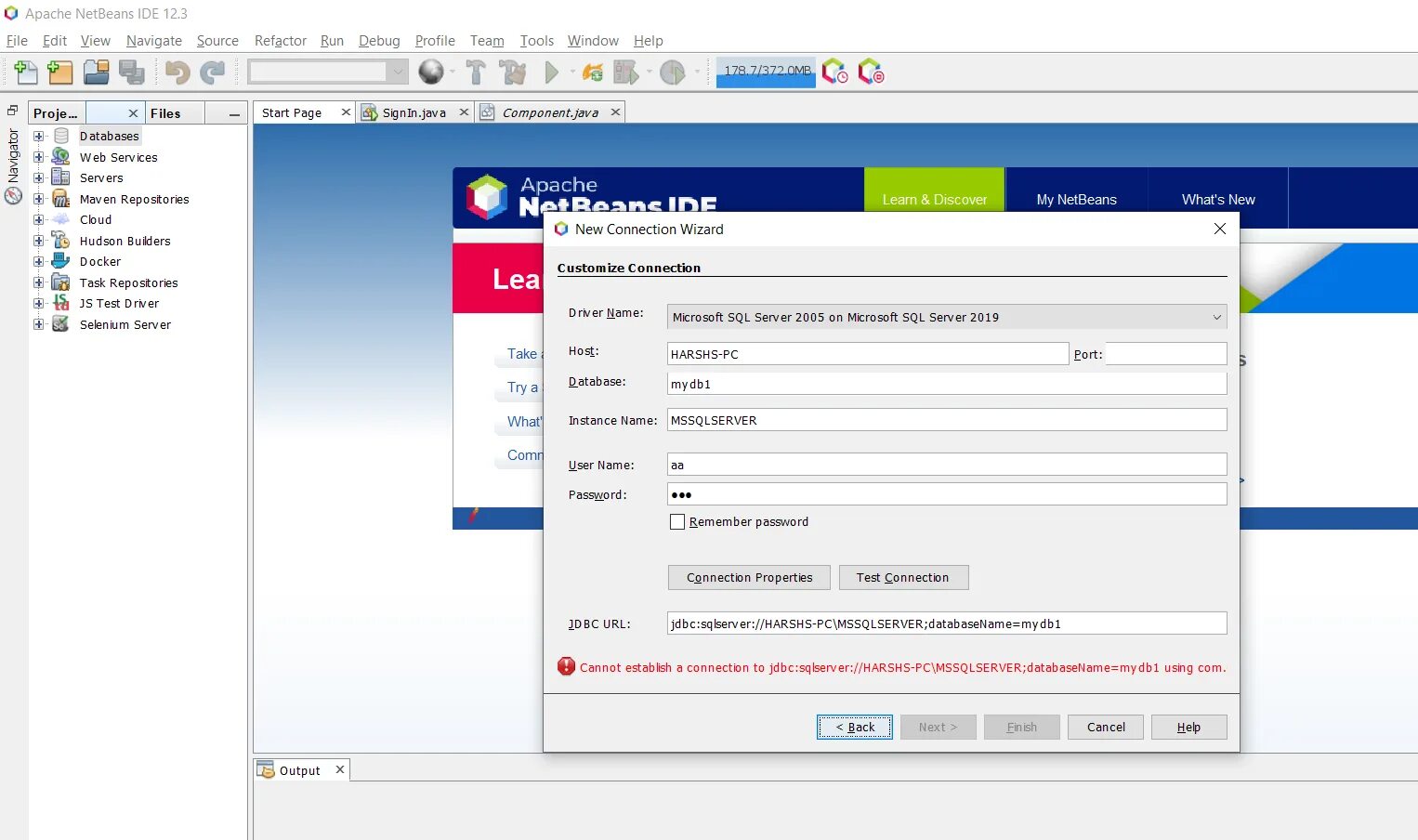Click the memory usage bar to run garbage collection
The width and height of the screenshot is (1418, 840).
(767, 72)
